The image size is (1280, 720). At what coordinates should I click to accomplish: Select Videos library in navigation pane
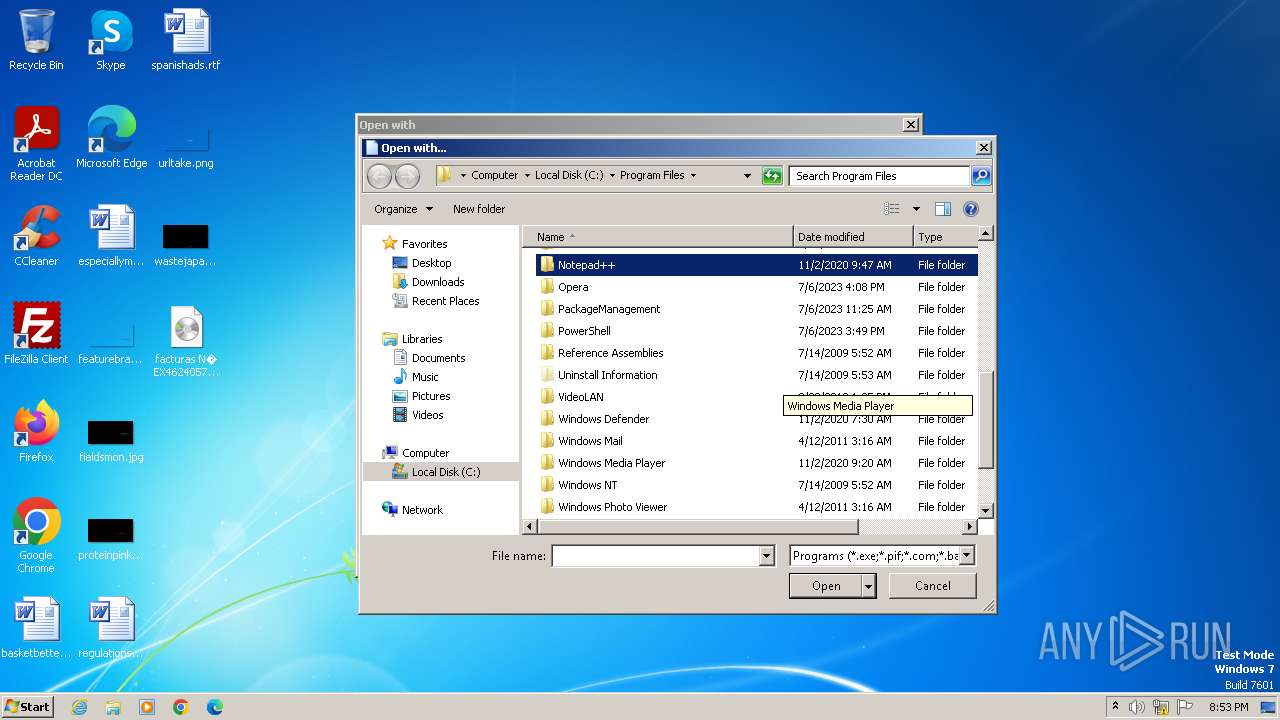[427, 415]
